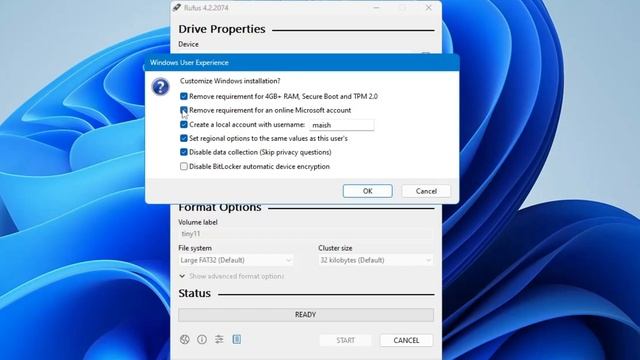Click the Status heading
The image size is (640, 360).
(194, 293)
